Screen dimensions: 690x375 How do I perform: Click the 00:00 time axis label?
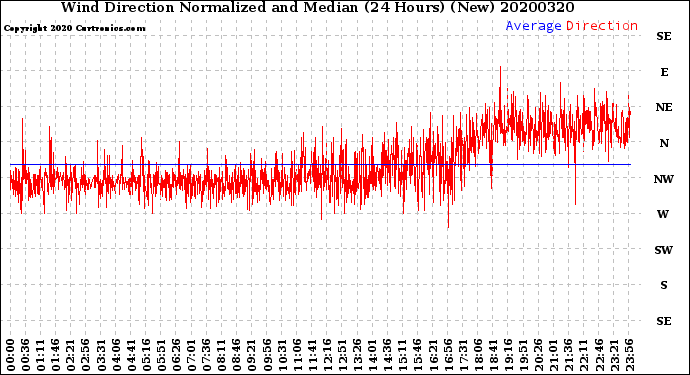[11, 355]
